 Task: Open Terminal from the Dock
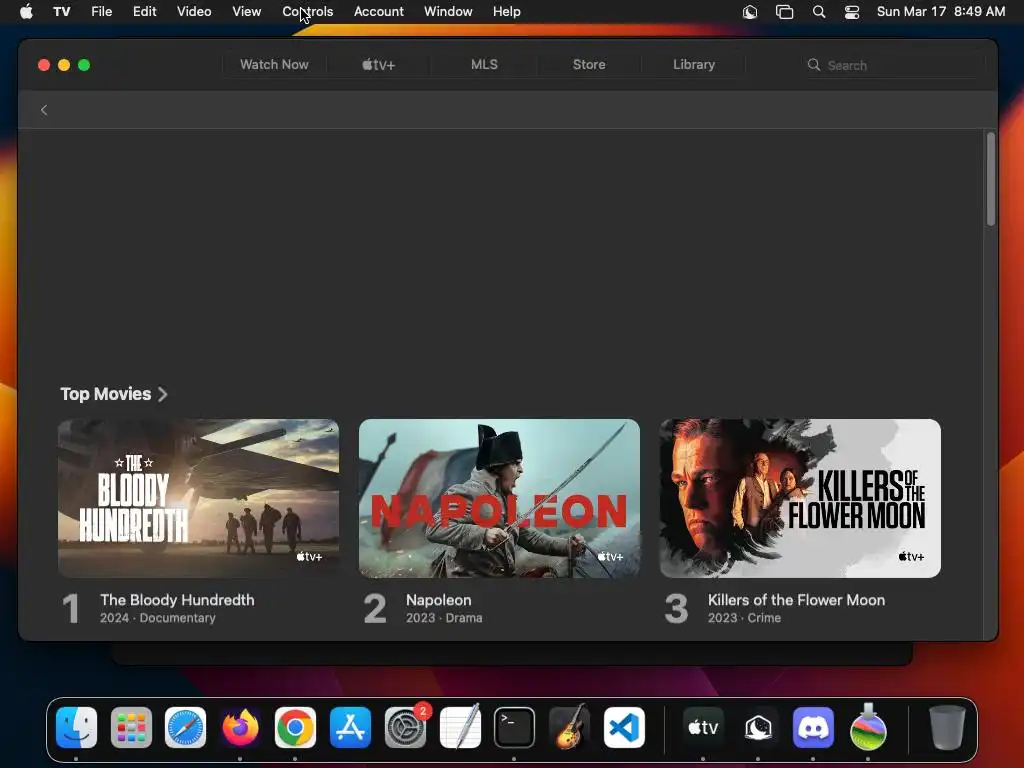click(515, 727)
